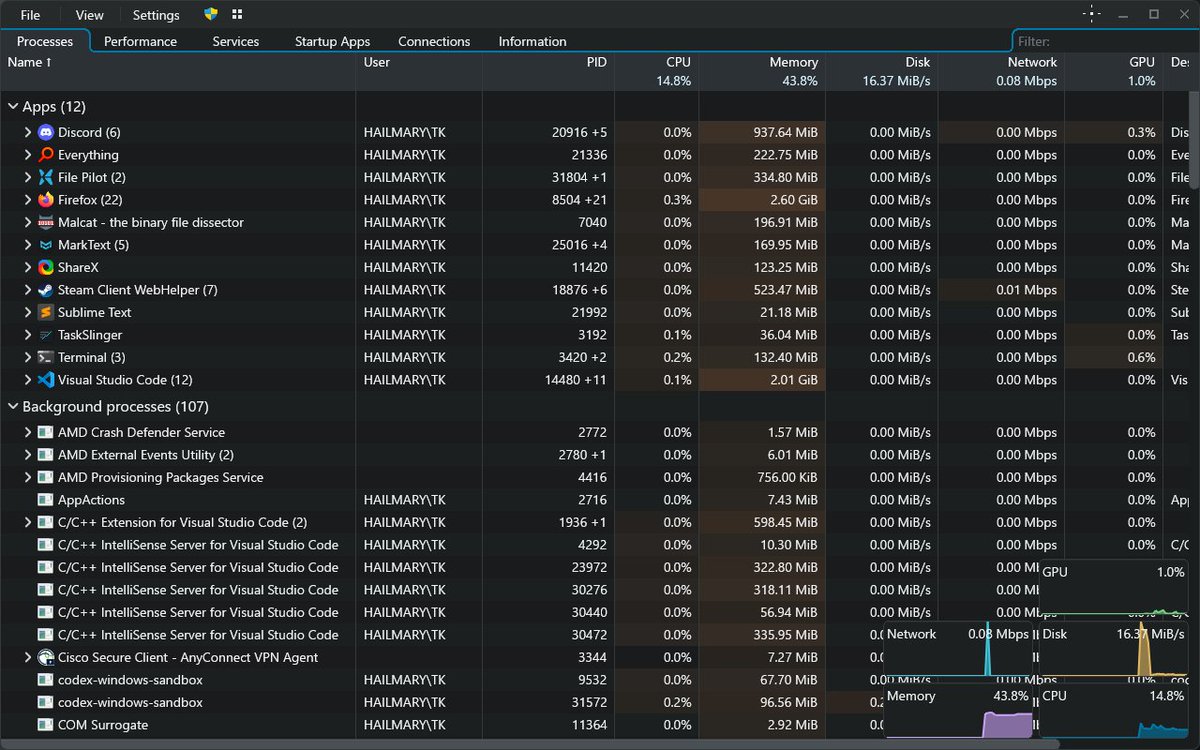The height and width of the screenshot is (750, 1200).
Task: Click the vertical scrollbar of process list
Action: pyautogui.click(x=1195, y=140)
